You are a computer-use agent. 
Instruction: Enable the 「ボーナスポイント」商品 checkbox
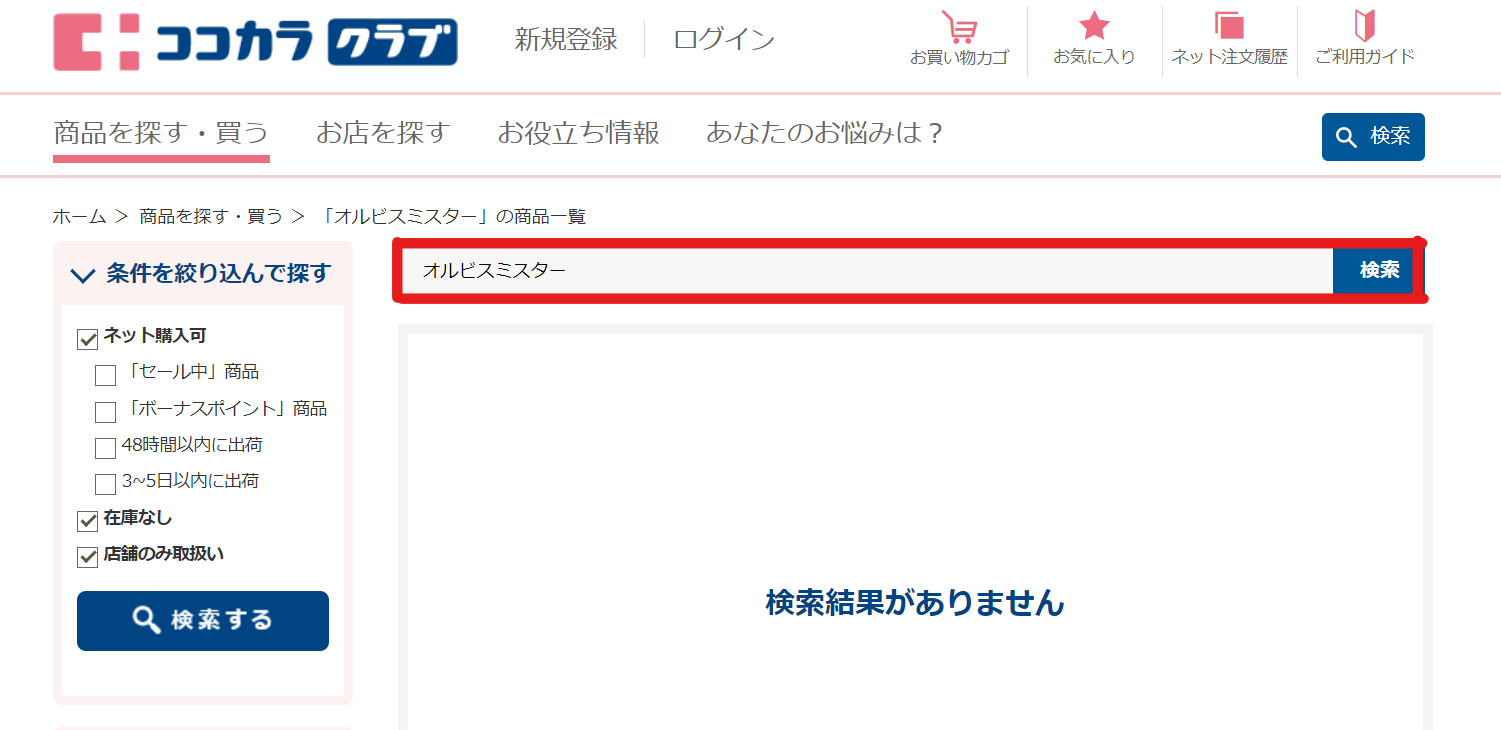click(x=105, y=412)
